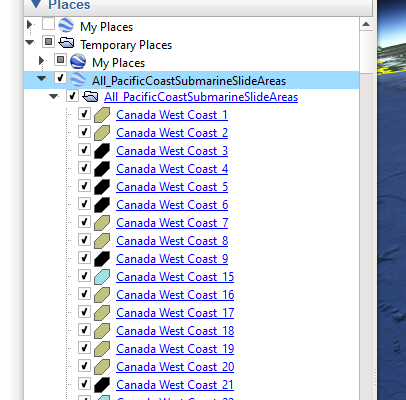
Task: Expand the nested My Places node
Action: (41, 60)
